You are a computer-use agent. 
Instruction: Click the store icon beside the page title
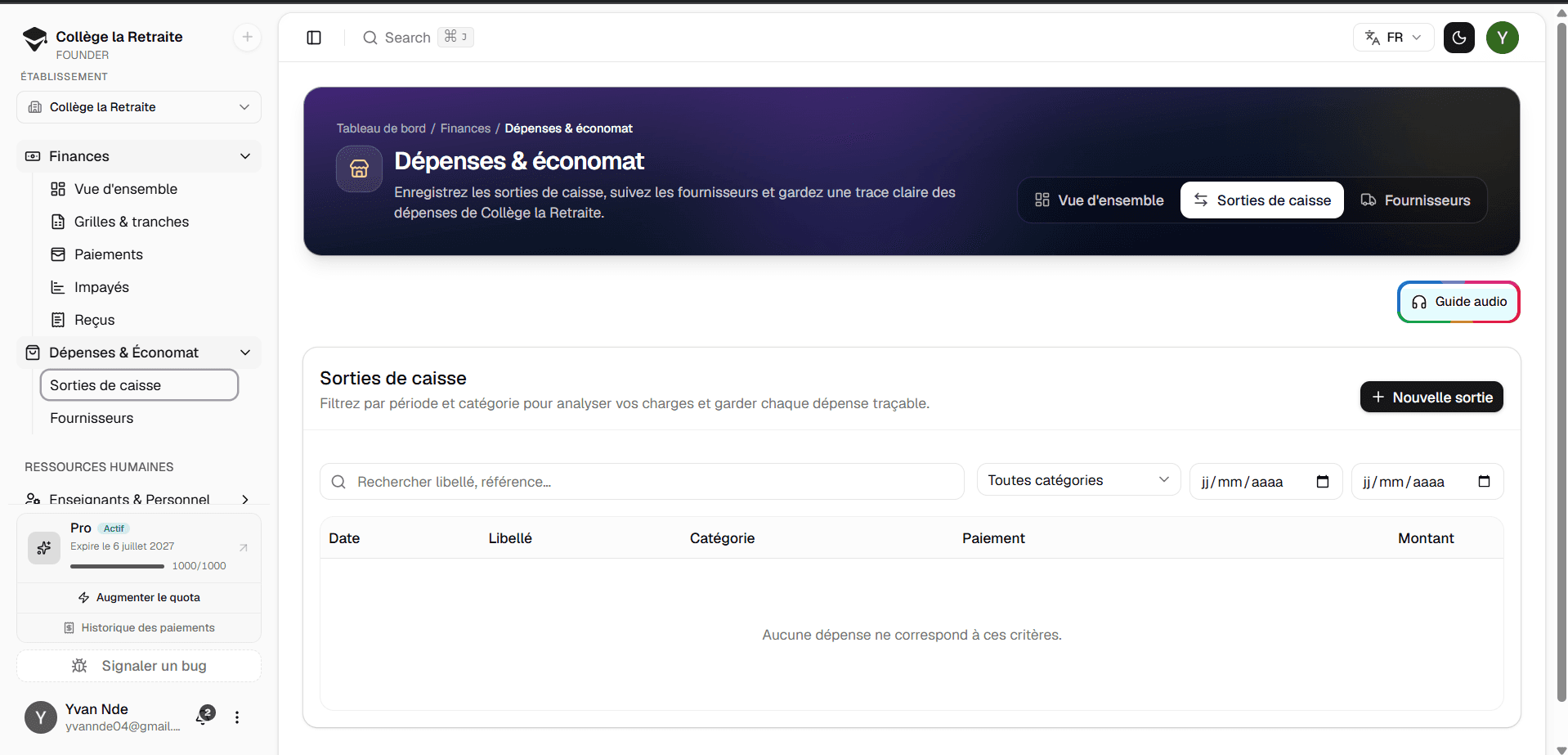(359, 169)
